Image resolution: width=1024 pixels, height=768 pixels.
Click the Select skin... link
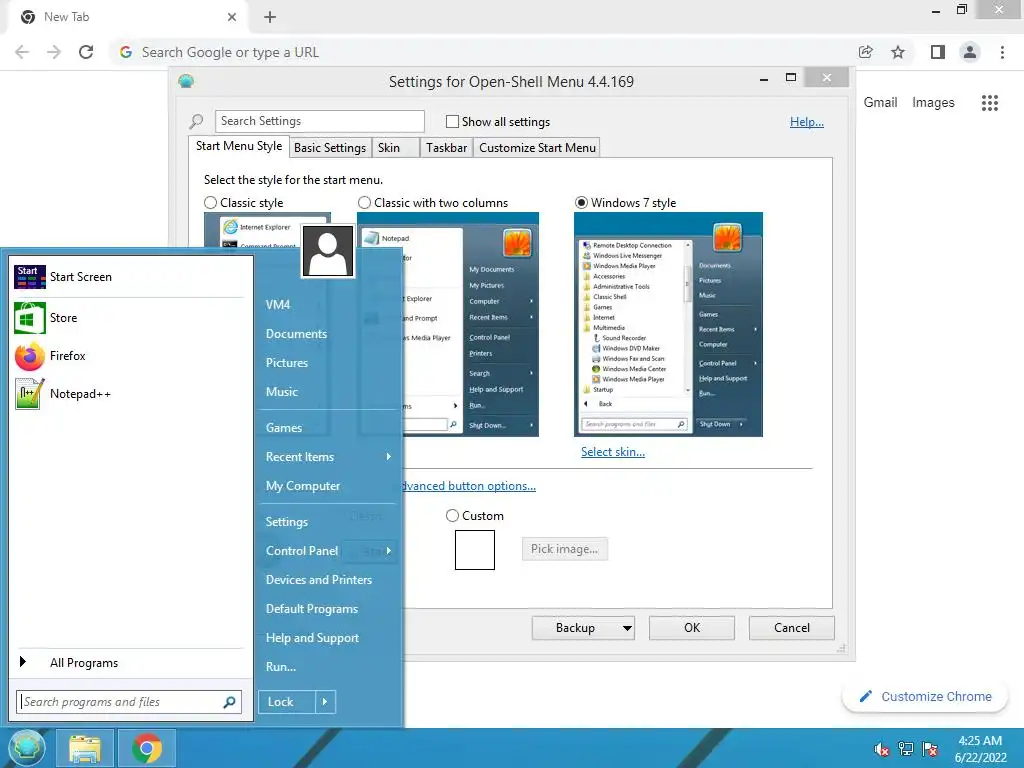click(x=613, y=452)
